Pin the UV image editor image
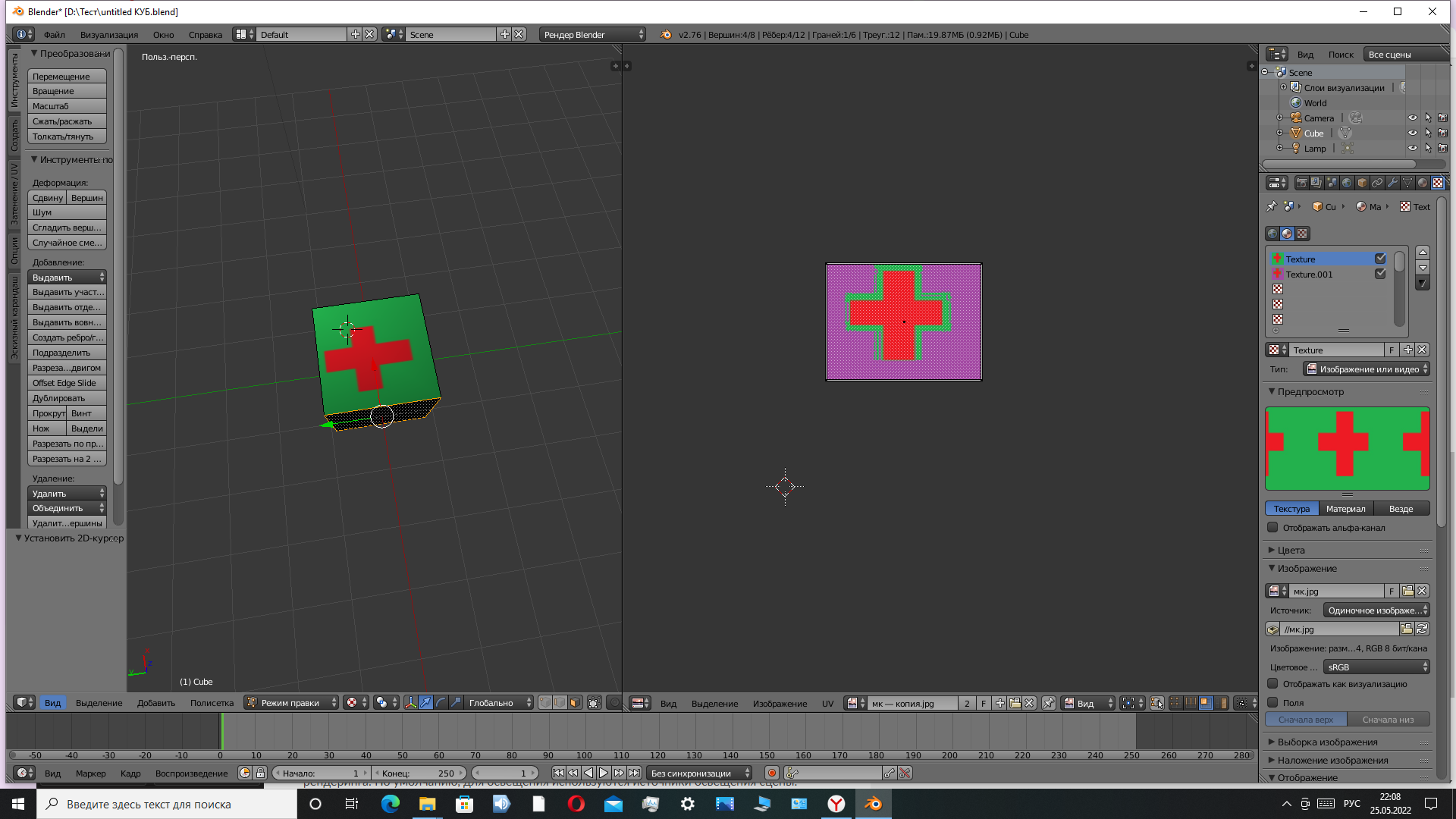Image resolution: width=1456 pixels, height=819 pixels. [1049, 704]
